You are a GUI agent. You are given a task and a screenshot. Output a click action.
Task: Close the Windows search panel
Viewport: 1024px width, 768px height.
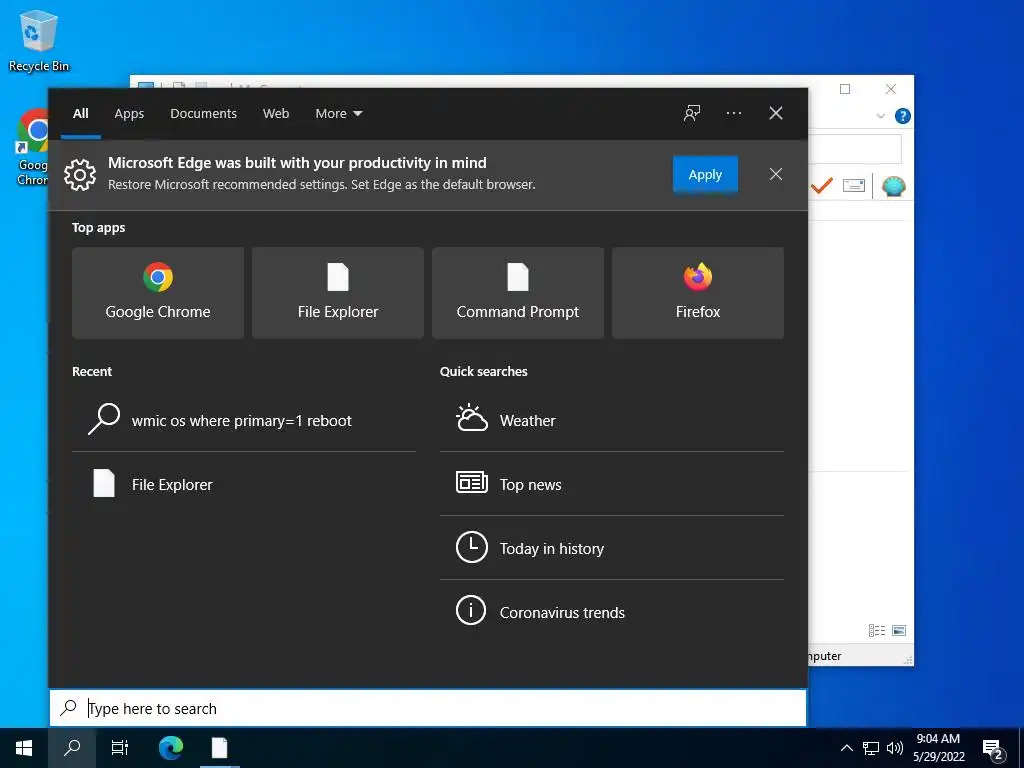(776, 113)
